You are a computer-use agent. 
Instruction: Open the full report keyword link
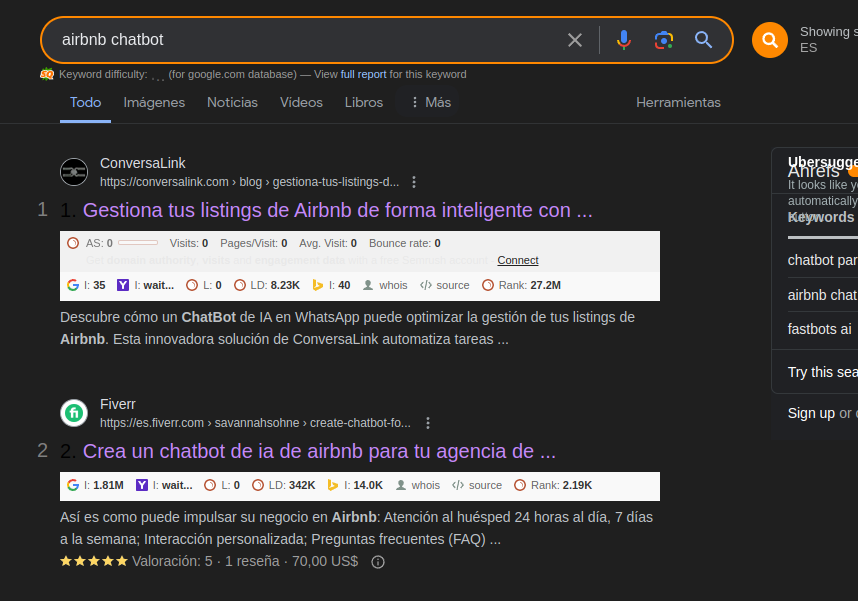(x=363, y=74)
